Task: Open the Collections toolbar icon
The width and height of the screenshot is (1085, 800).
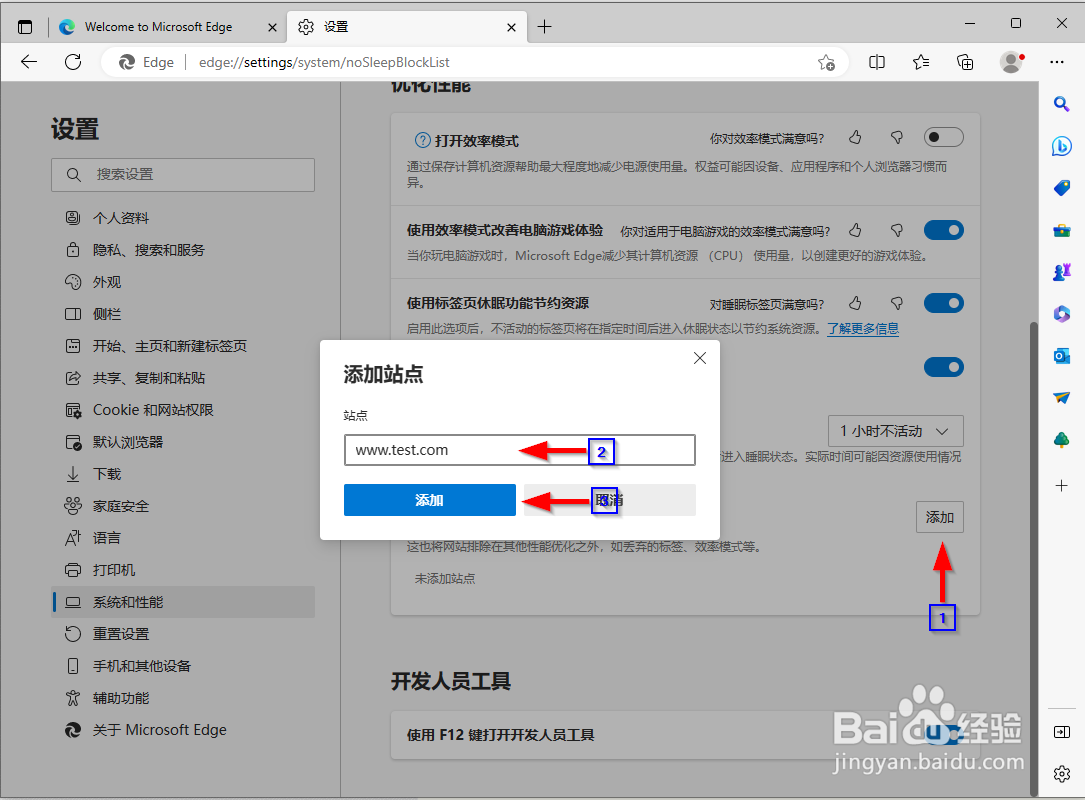Action: (965, 62)
